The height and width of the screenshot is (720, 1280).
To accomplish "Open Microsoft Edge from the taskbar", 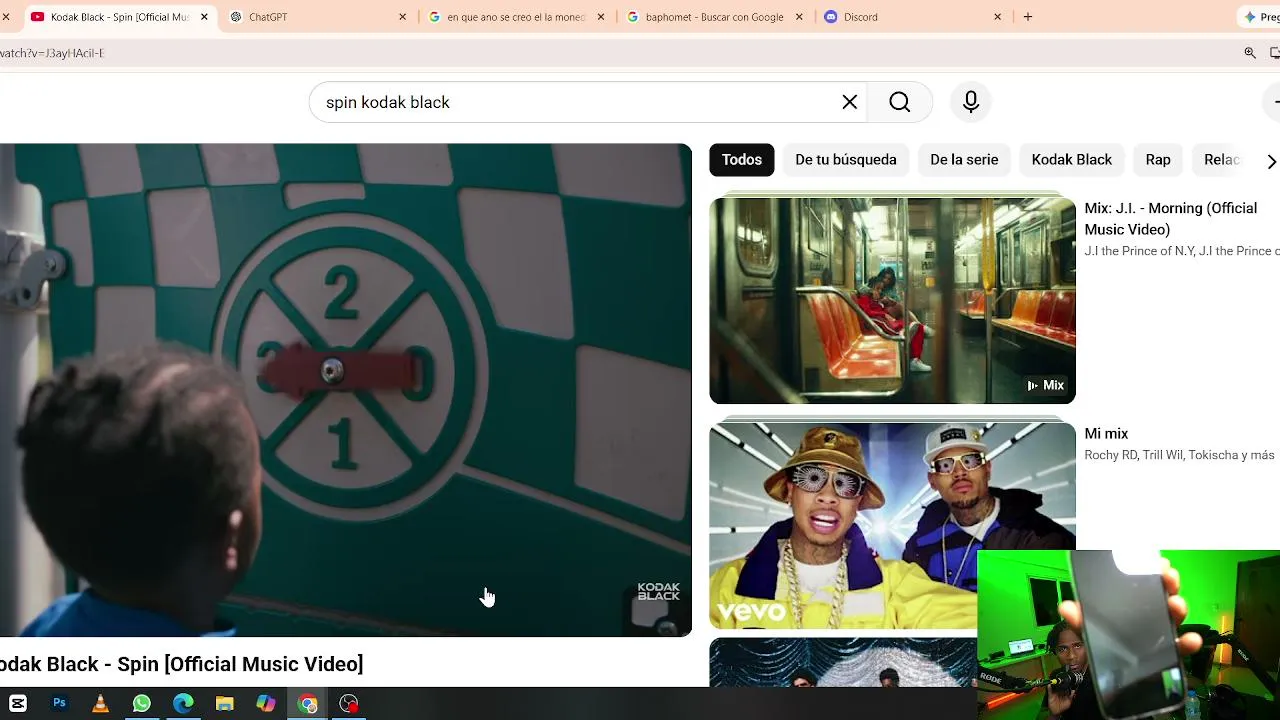I will coord(183,703).
